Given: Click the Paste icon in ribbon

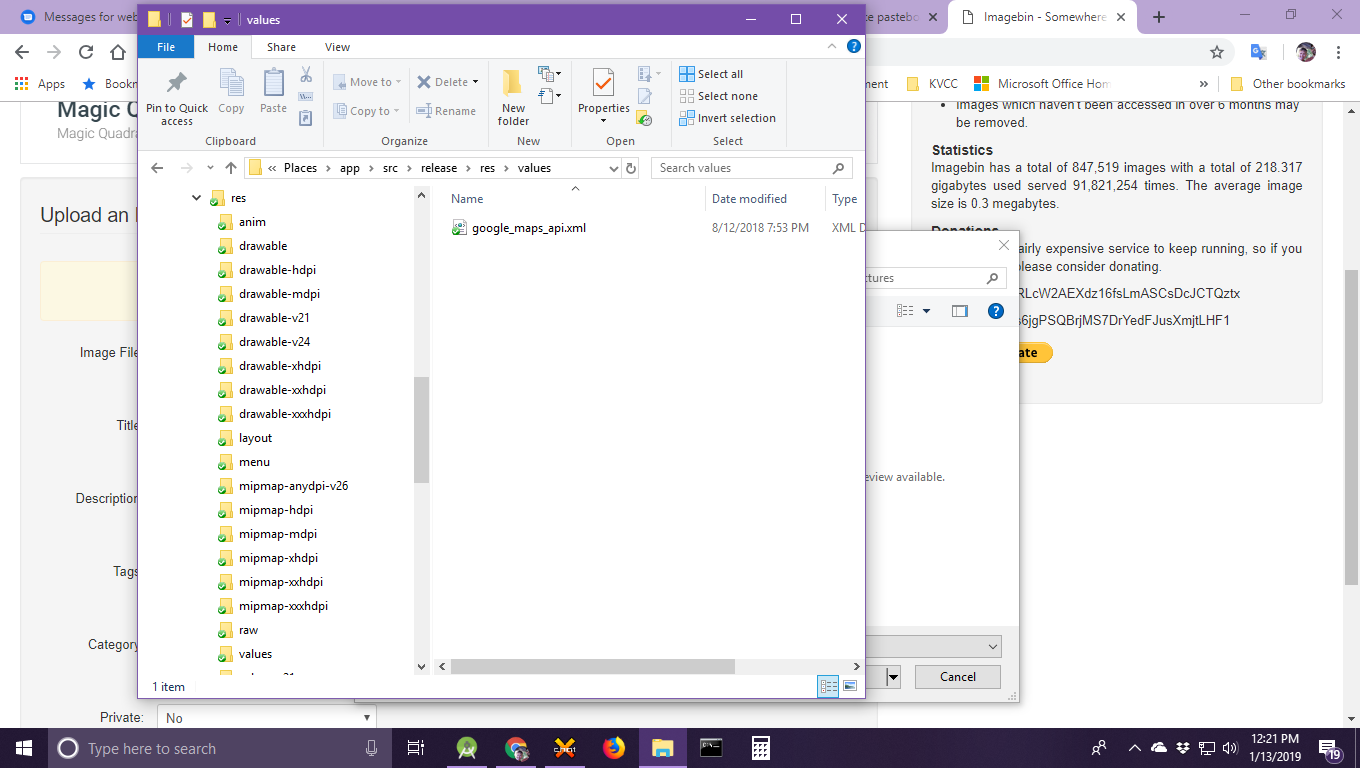Looking at the screenshot, I should [x=273, y=91].
